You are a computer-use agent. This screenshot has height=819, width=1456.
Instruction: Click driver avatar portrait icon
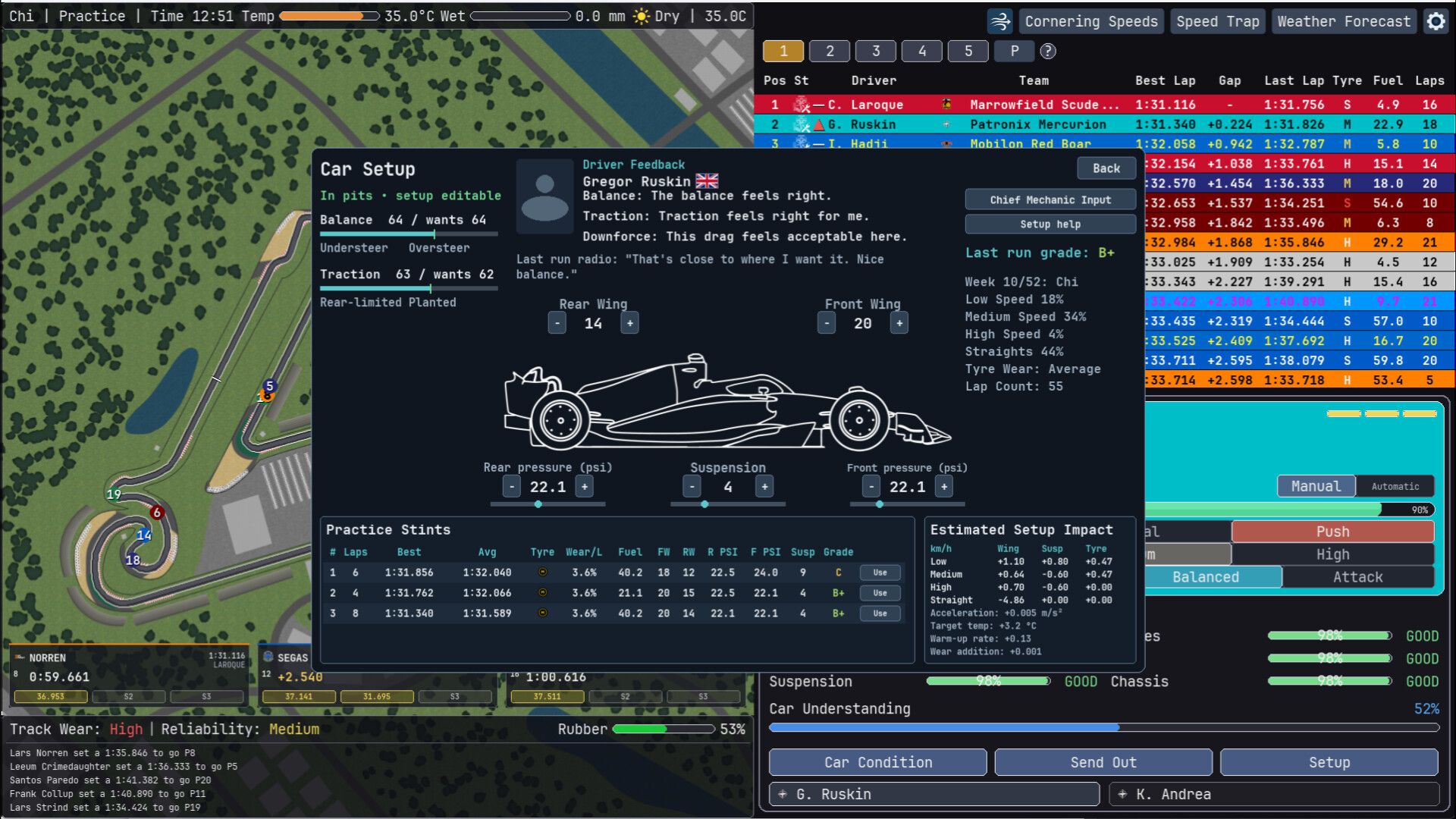(x=544, y=196)
